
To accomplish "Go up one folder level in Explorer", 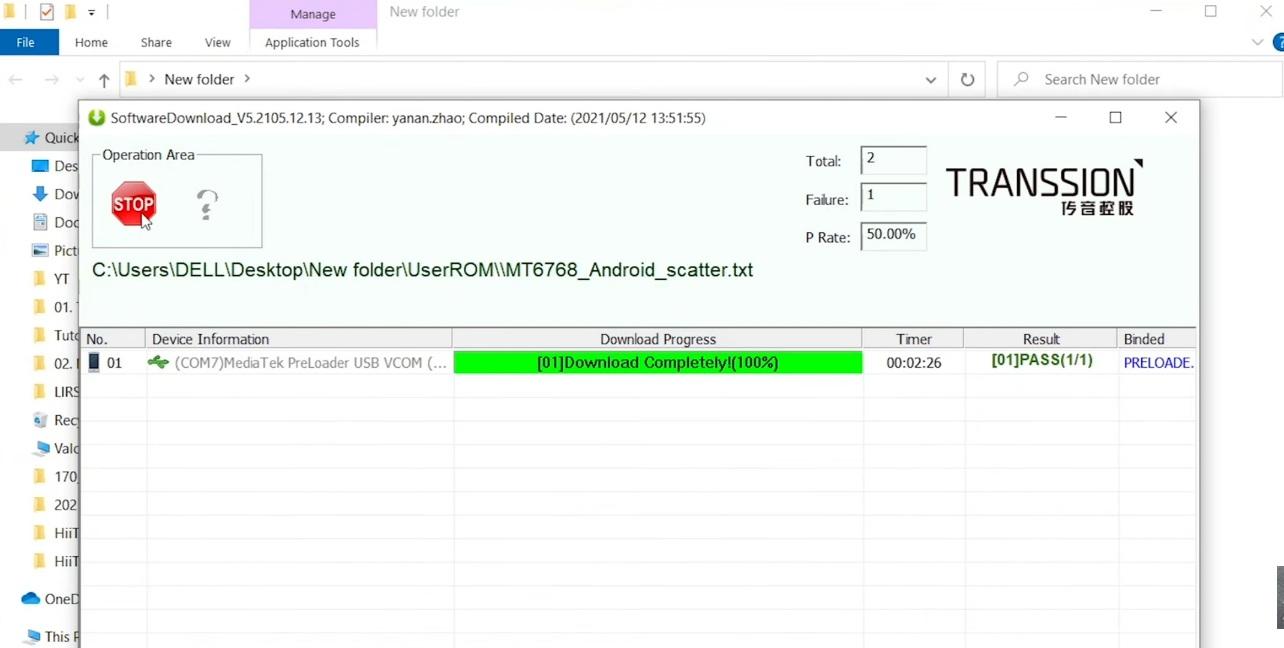I will click(x=104, y=80).
